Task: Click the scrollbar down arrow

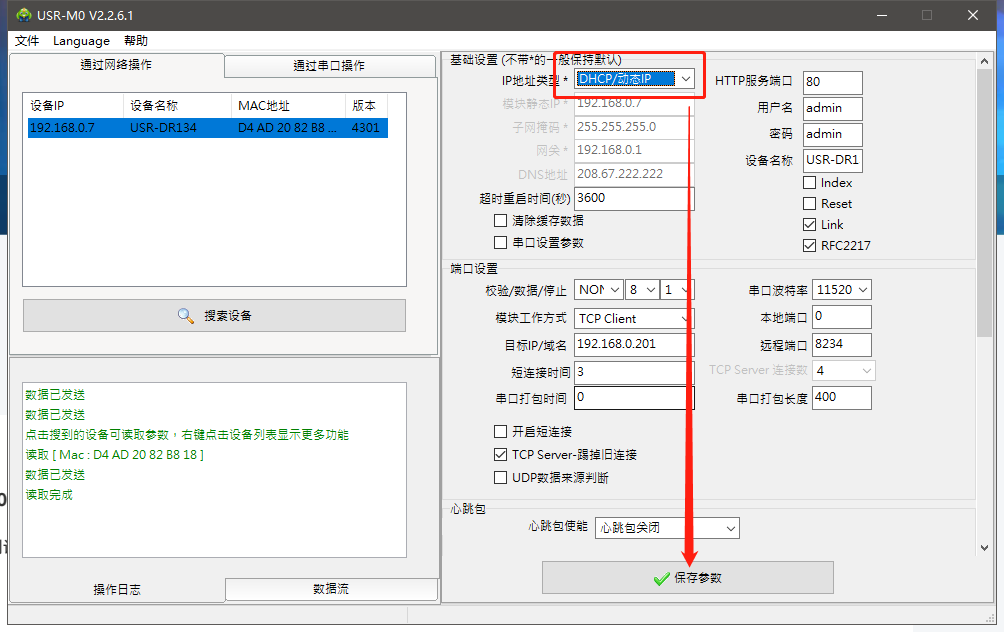Action: click(984, 548)
